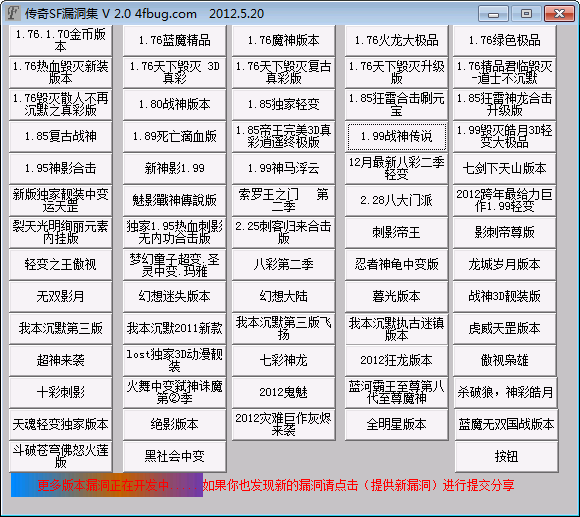This screenshot has width=580, height=517.
Task: Open 2012跨年最给力巨作1.99轻变
Action: point(505,200)
